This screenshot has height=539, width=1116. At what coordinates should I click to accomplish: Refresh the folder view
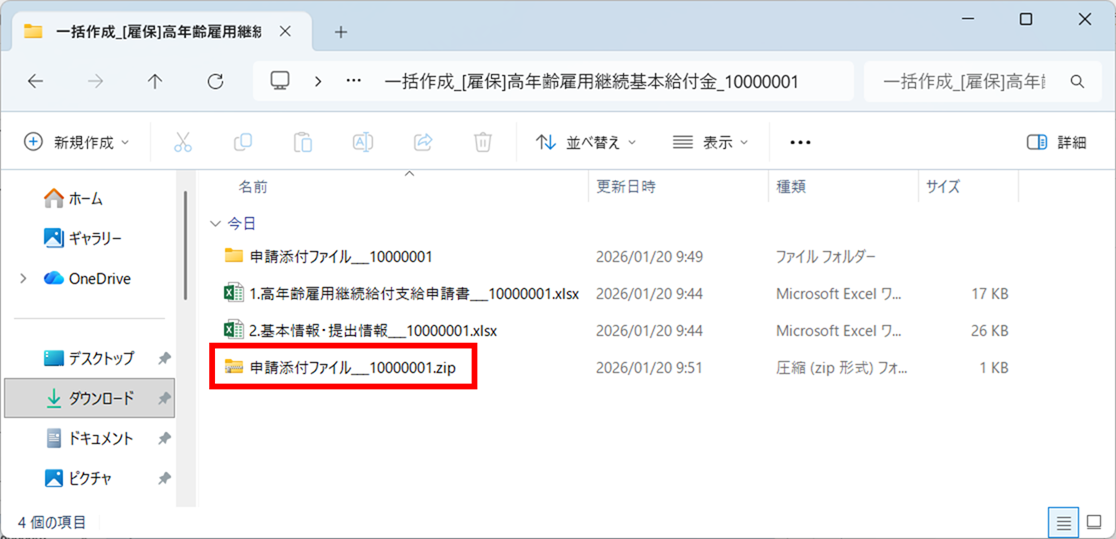[215, 81]
